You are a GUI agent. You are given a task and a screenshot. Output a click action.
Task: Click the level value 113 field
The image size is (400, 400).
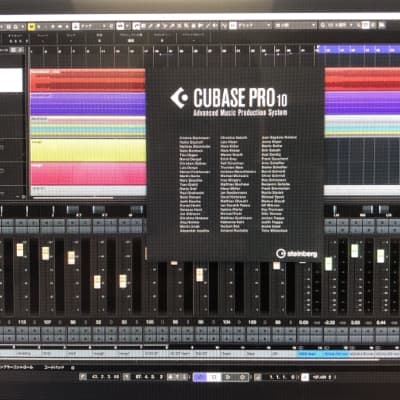tap(22, 322)
